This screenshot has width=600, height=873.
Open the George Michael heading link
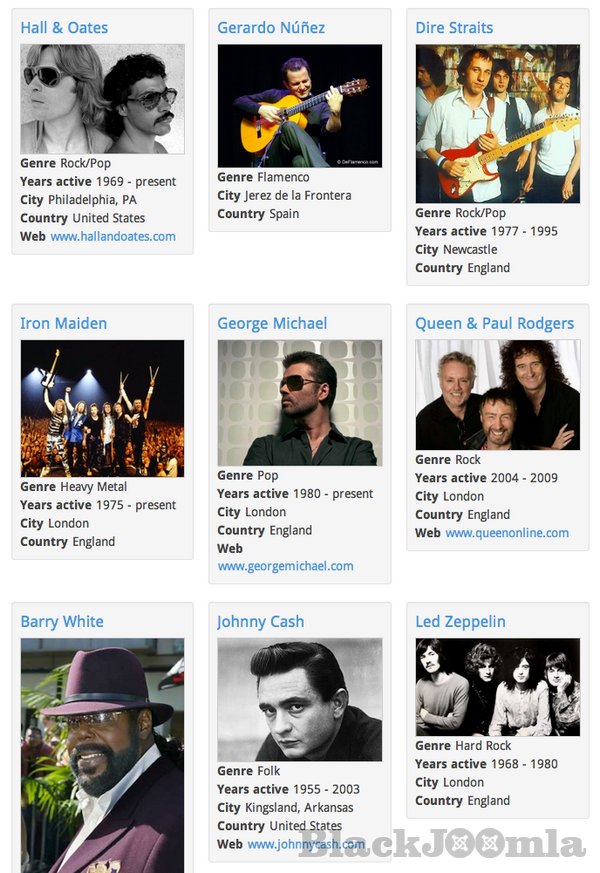(x=272, y=324)
